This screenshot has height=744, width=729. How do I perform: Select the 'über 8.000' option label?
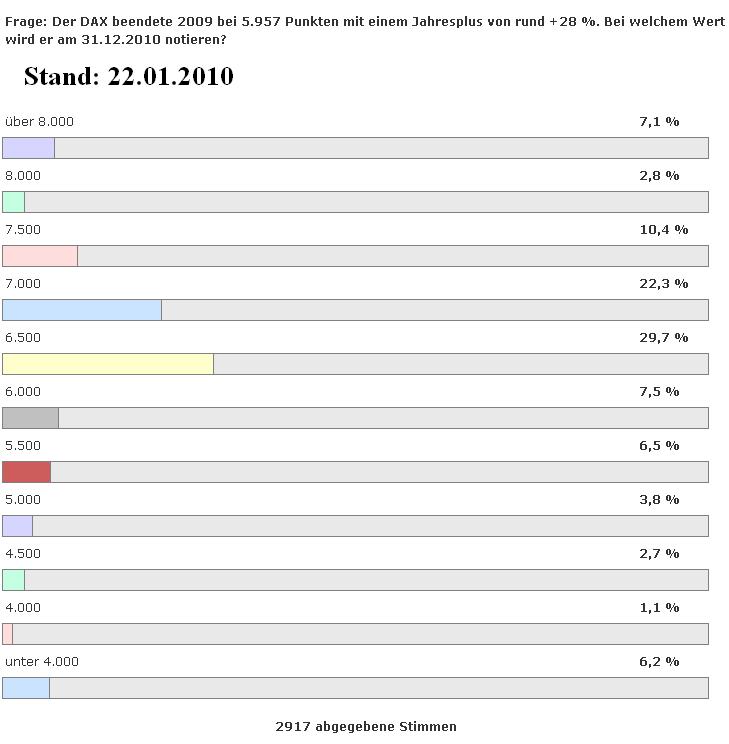click(x=39, y=122)
